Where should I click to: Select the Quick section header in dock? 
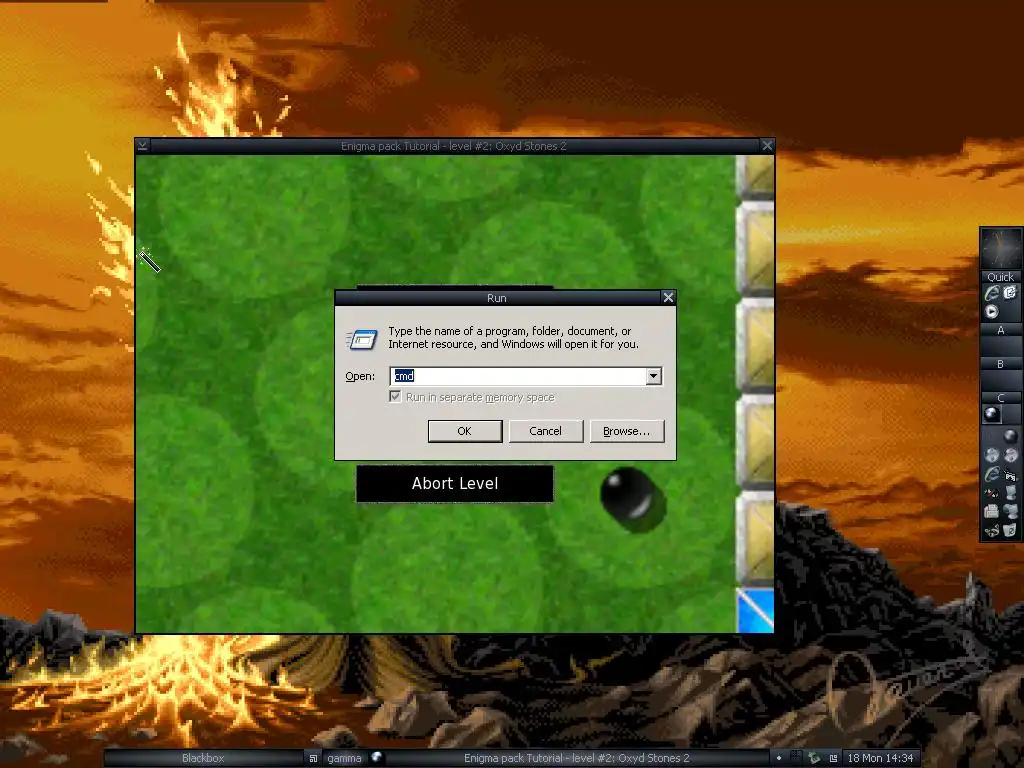[1000, 277]
